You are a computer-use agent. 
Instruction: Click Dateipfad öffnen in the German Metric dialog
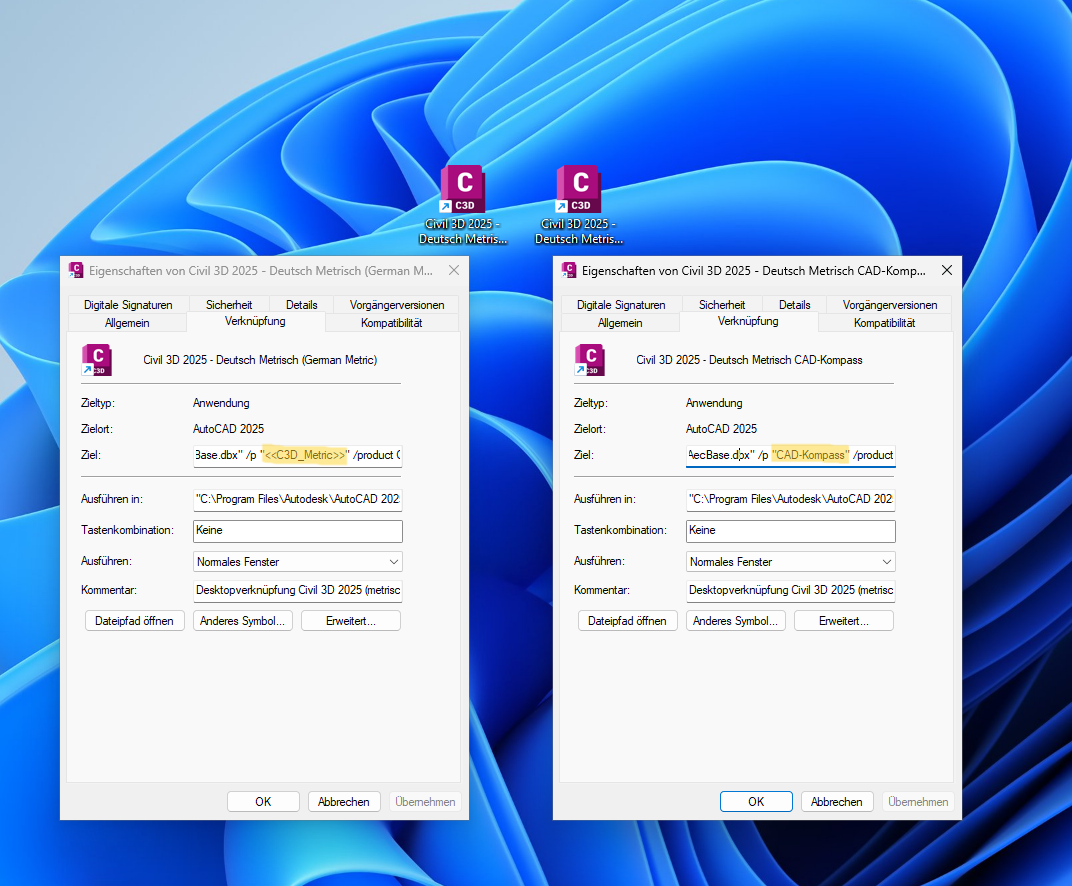[x=135, y=621]
